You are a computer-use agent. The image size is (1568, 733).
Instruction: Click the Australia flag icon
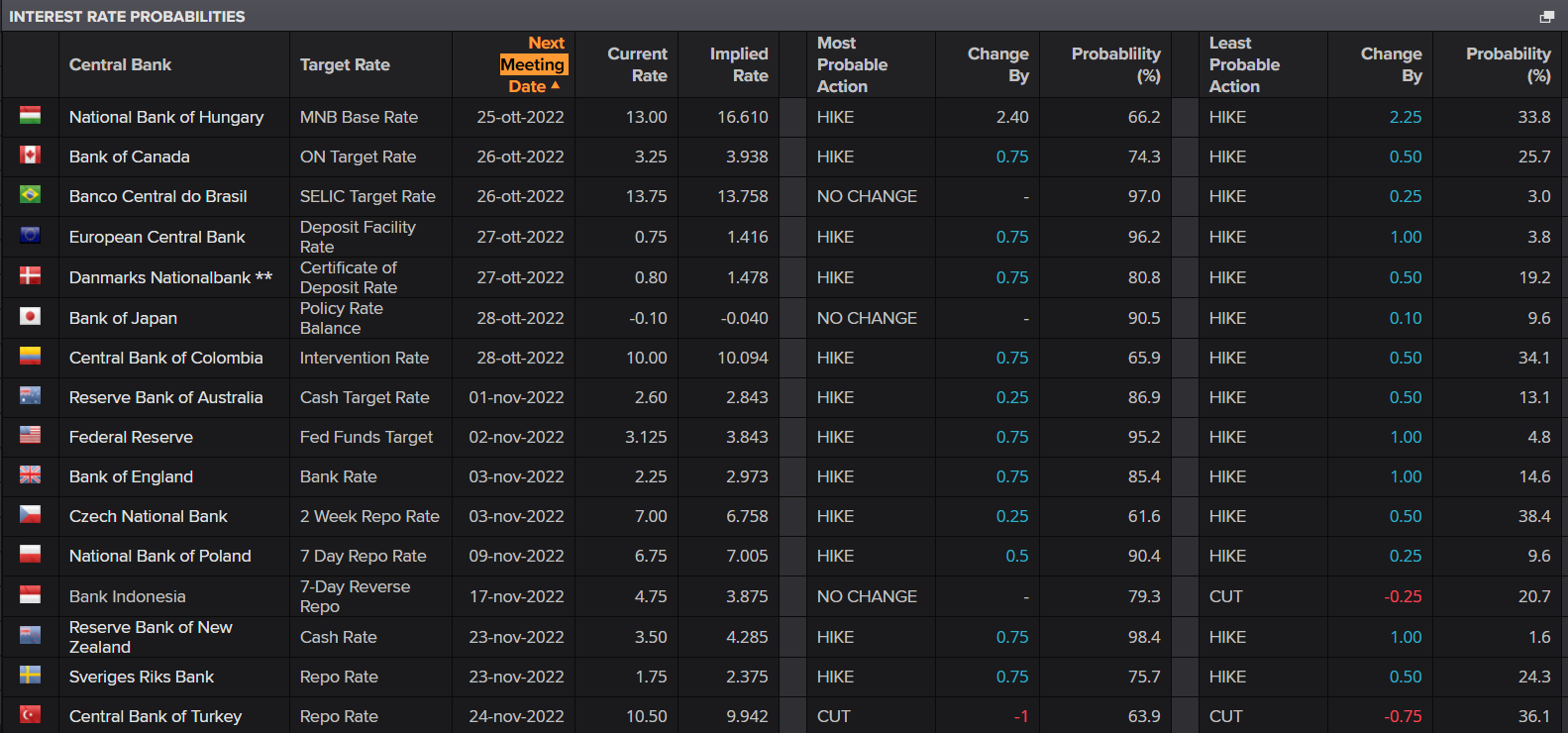pos(31,396)
